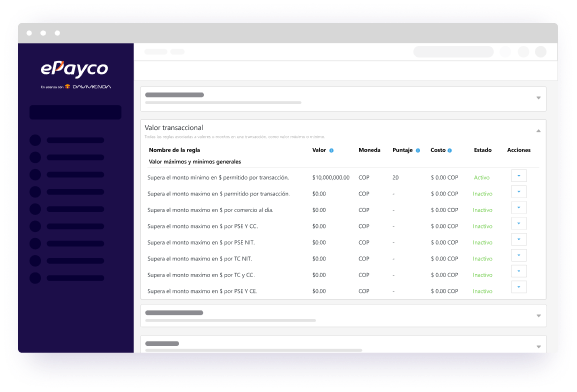The width and height of the screenshot is (577, 392).
Task: Open actions dropdown for TC y CC rule
Action: coord(519,271)
